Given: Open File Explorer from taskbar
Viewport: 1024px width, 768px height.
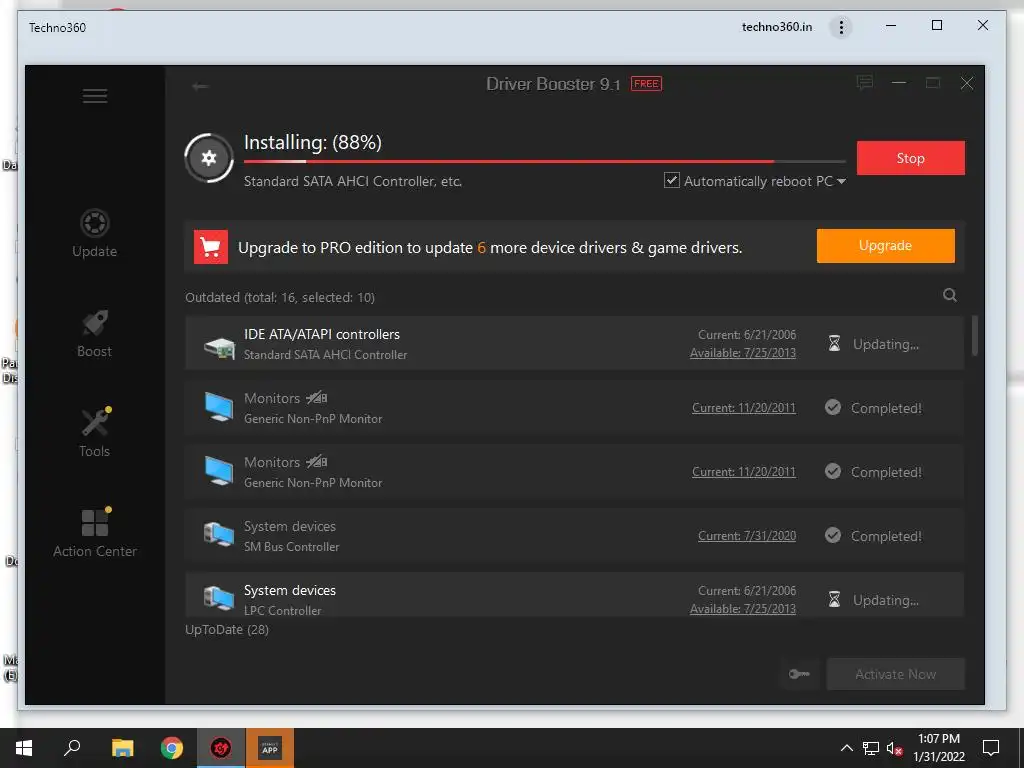Looking at the screenshot, I should [122, 748].
